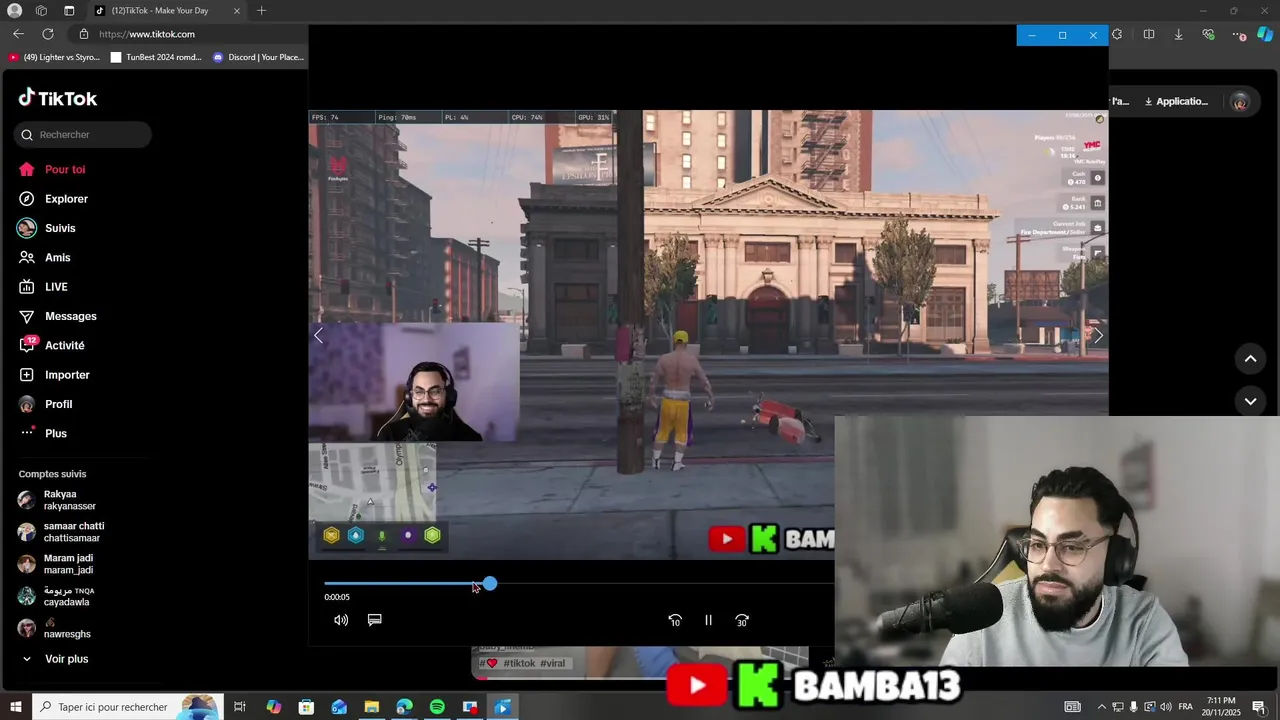Open Explorer in TikTok sidebar
This screenshot has height=720, width=1280.
53,199
